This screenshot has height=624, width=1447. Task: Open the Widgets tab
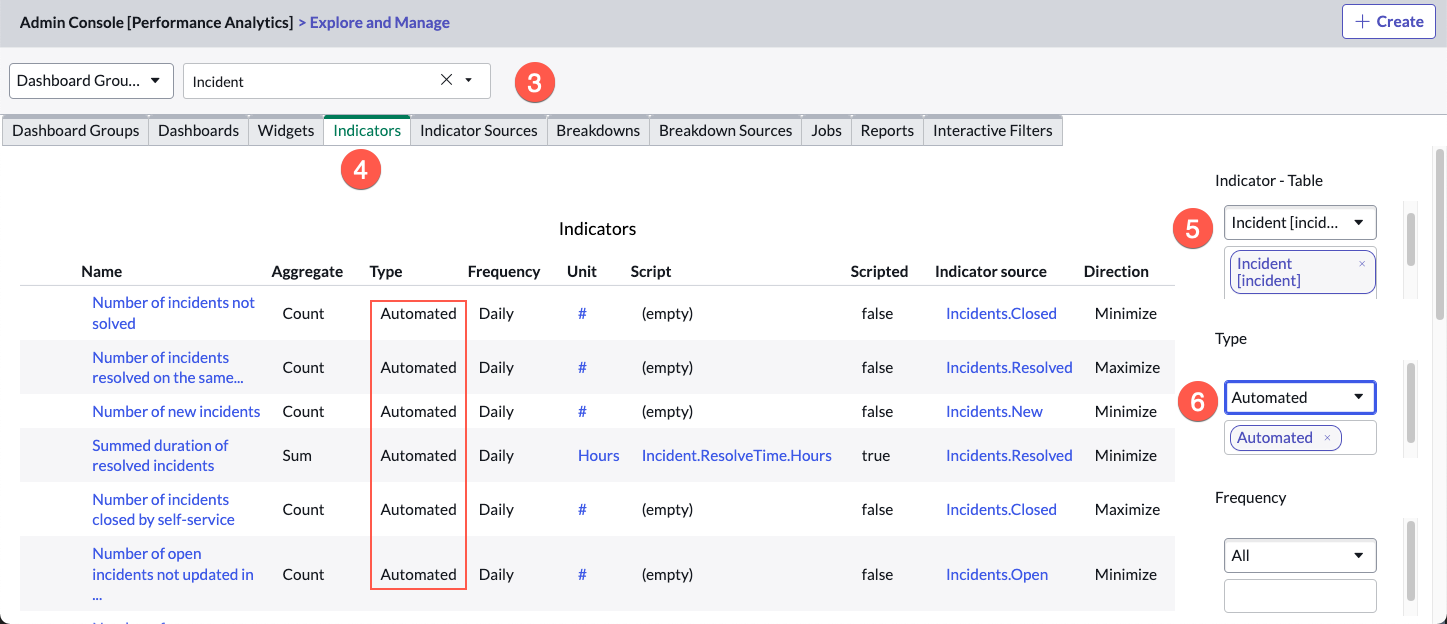click(286, 131)
